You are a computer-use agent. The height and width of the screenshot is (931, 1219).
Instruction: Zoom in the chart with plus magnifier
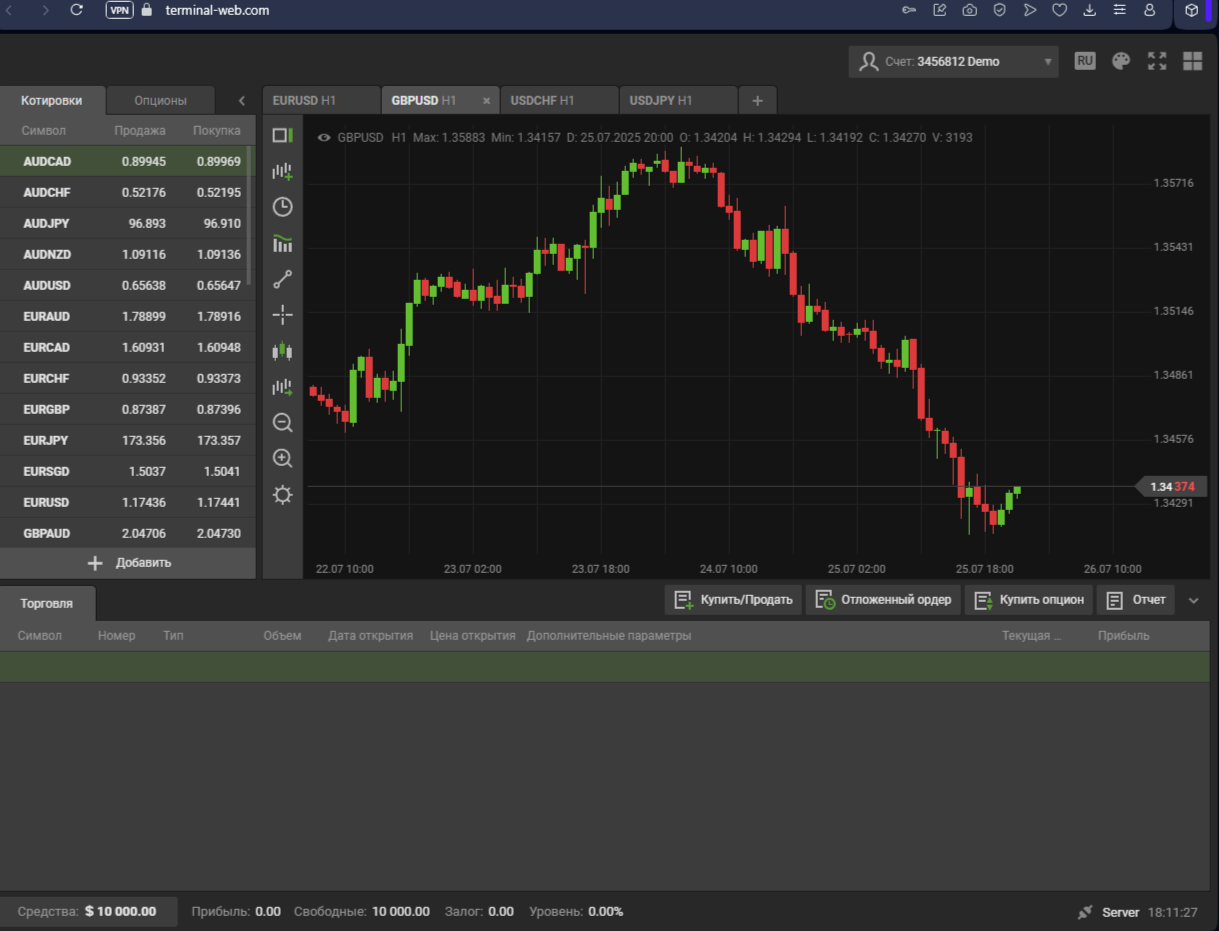(x=283, y=459)
